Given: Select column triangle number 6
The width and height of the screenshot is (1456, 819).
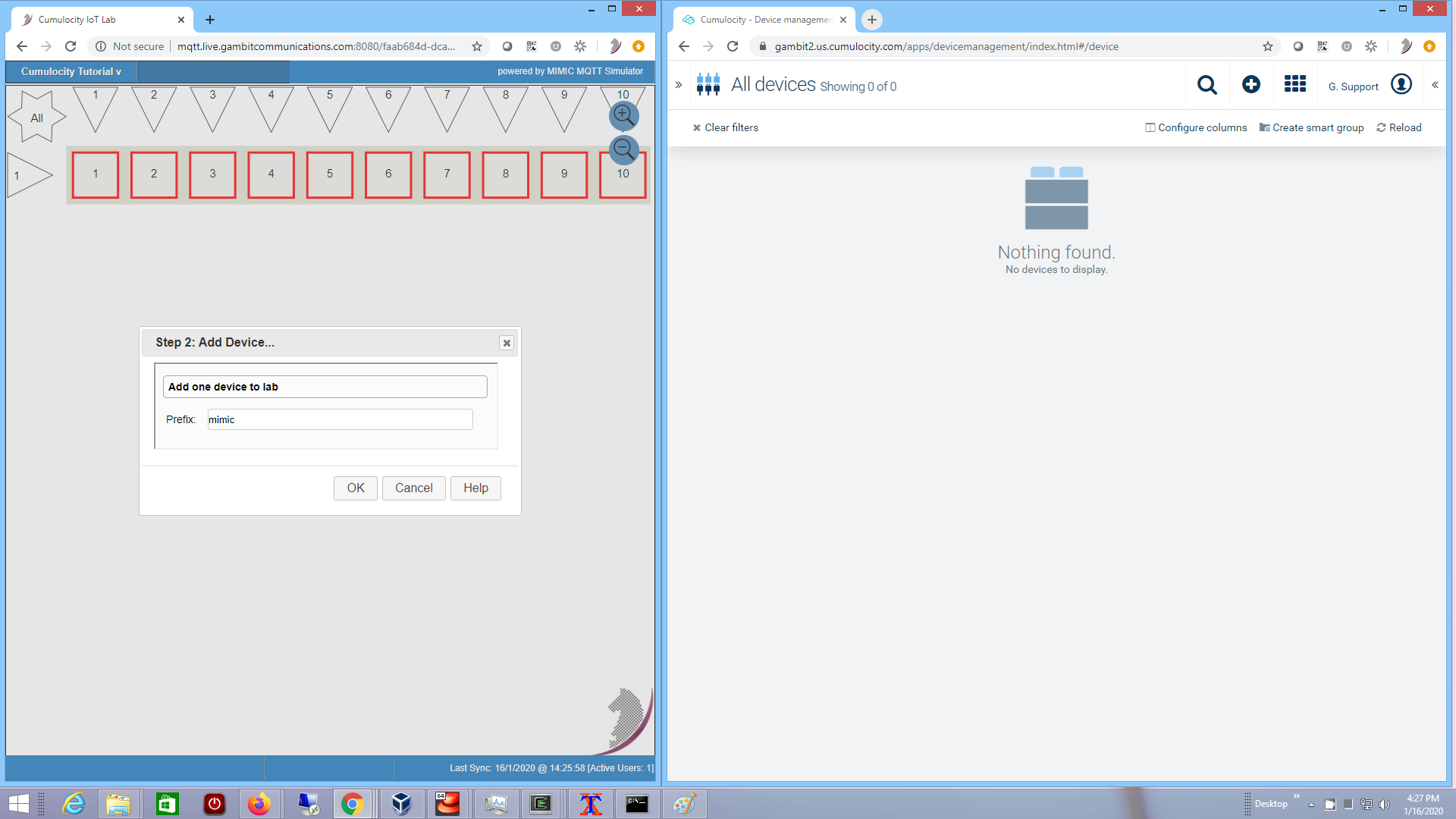Looking at the screenshot, I should click(x=388, y=108).
